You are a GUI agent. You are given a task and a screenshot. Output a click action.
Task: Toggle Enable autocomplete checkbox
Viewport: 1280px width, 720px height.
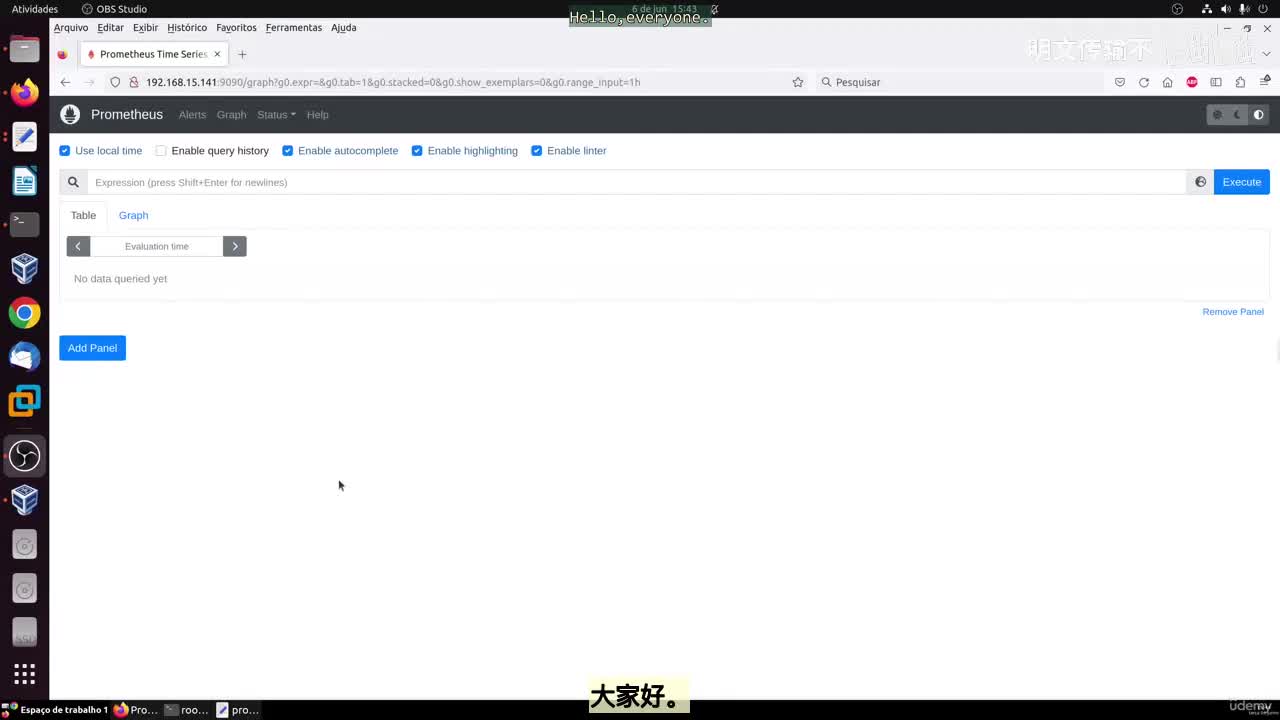coord(288,151)
